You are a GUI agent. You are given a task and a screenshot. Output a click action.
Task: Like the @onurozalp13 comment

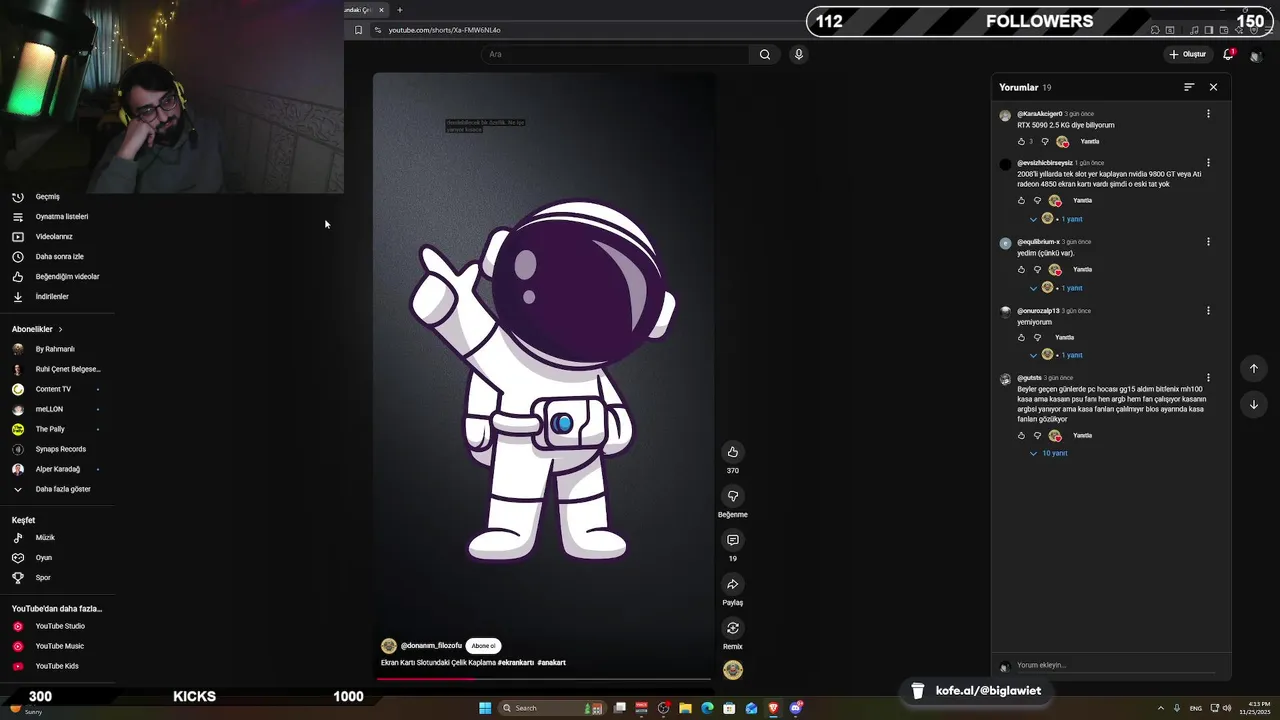(1021, 337)
